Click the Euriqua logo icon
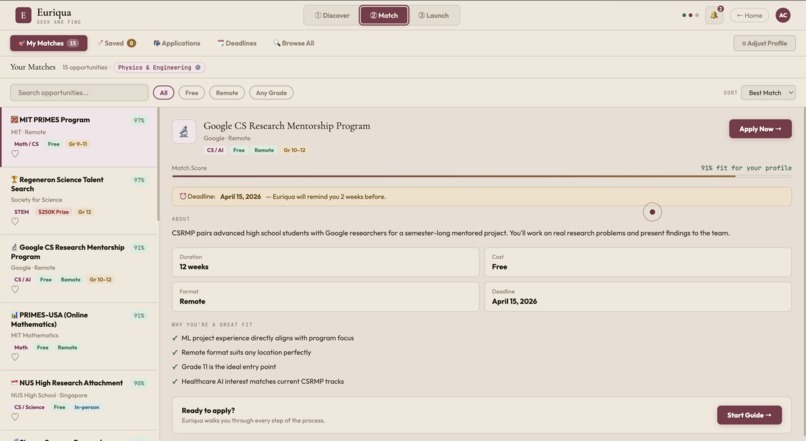The image size is (806, 441). (23, 15)
